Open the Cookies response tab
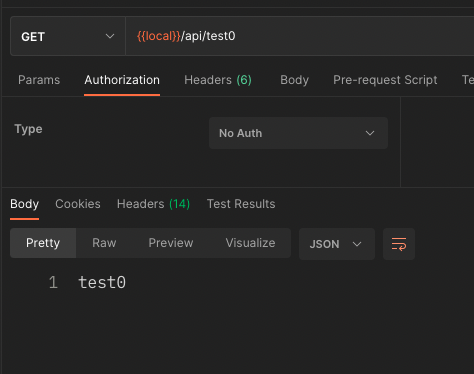Screen dimensions: 474x374 click(x=78, y=204)
